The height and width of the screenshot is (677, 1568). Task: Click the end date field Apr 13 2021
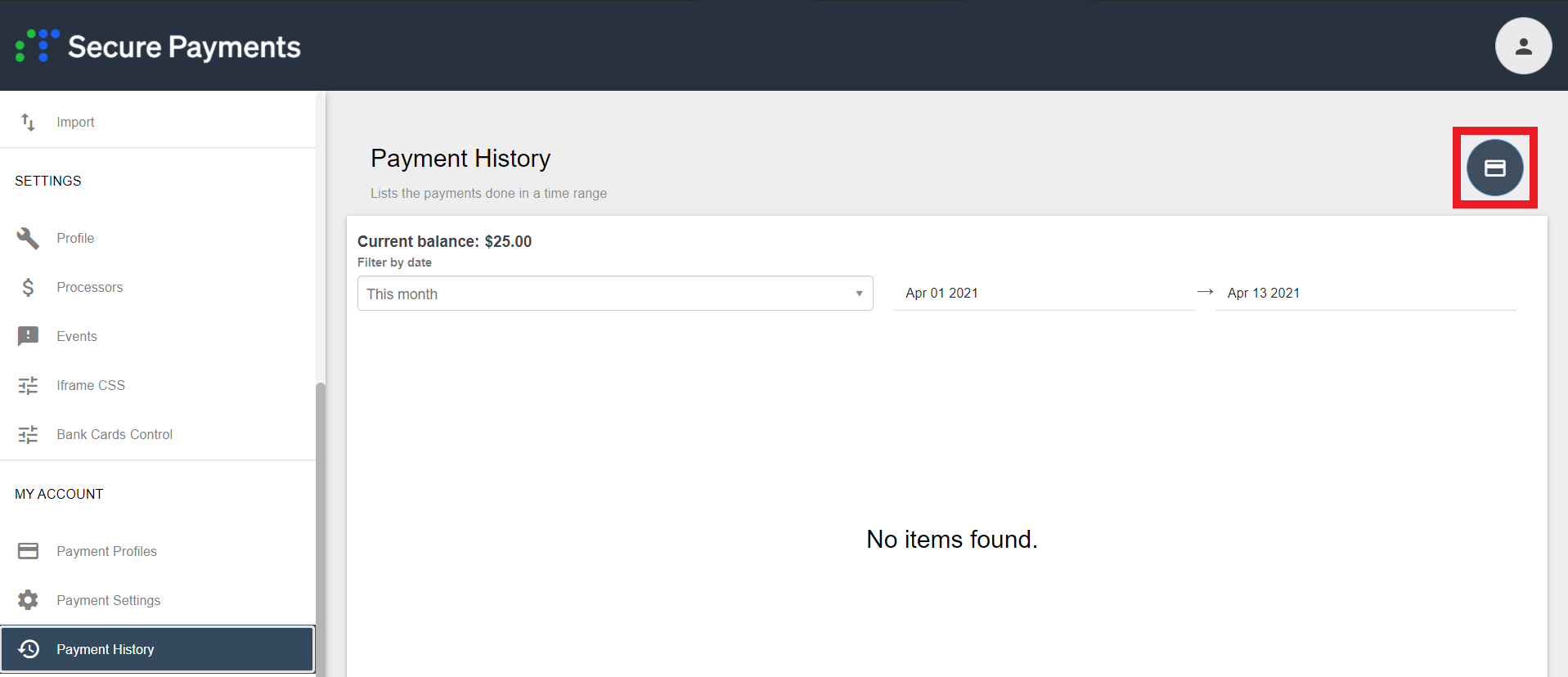pos(1365,293)
